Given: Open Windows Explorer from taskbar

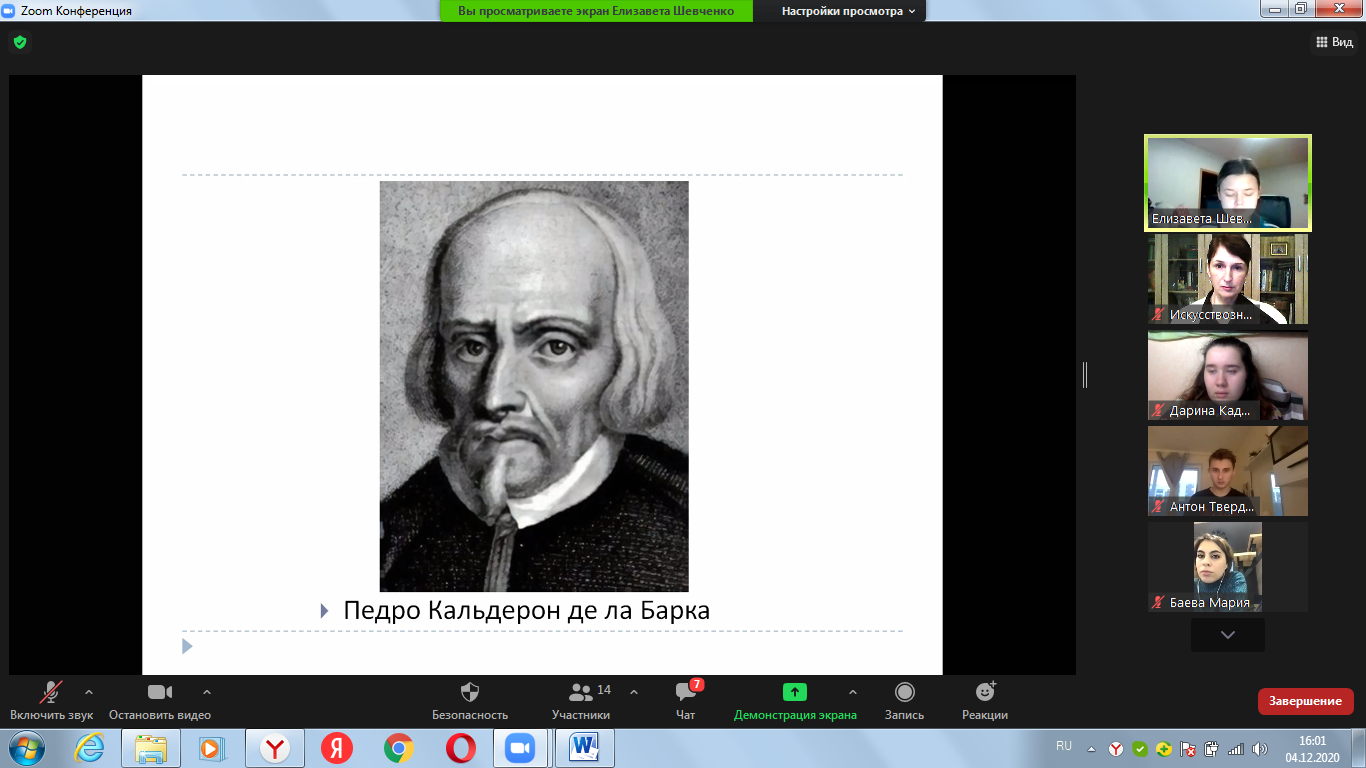Looking at the screenshot, I should (x=151, y=748).
